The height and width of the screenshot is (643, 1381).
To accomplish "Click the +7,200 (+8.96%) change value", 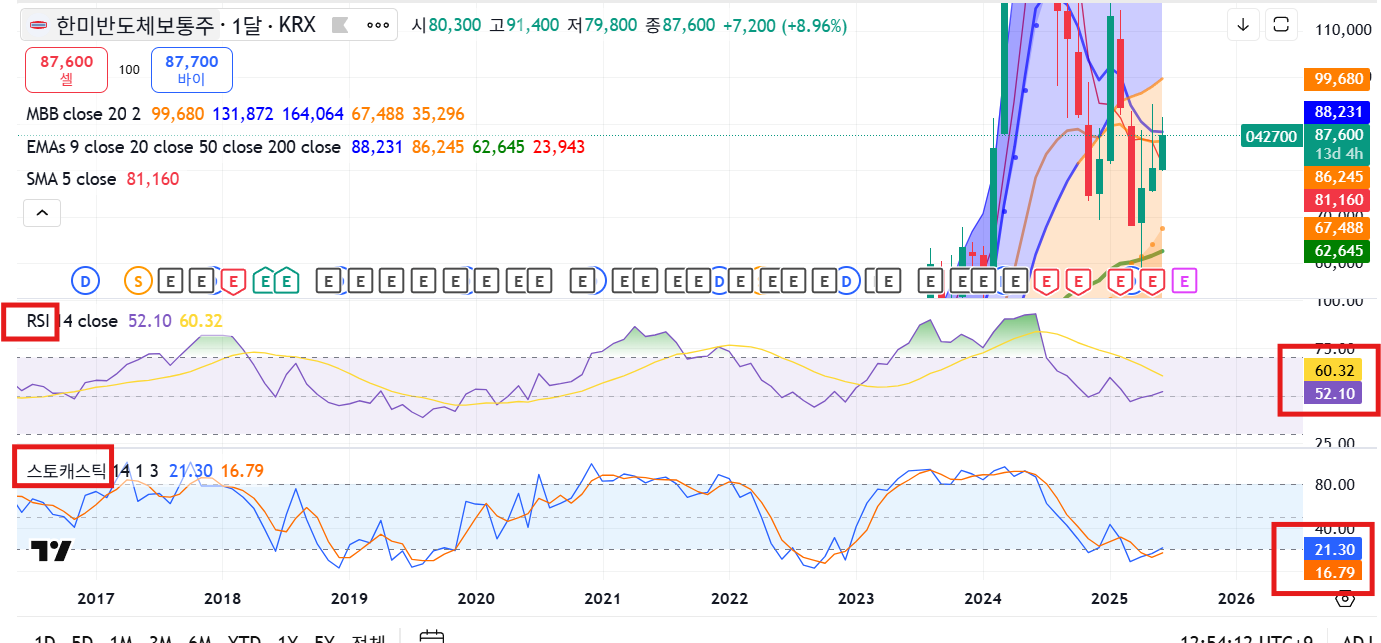I will pyautogui.click(x=785, y=25).
